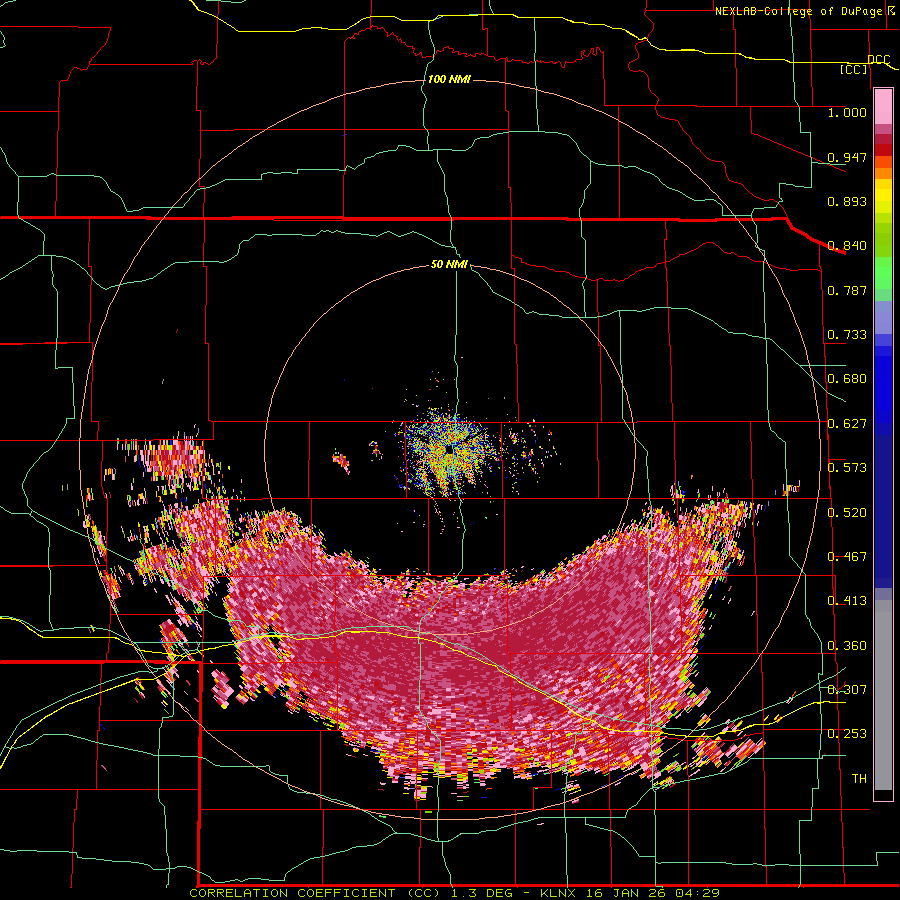Click the black radar site marker at center
Image resolution: width=900 pixels, height=900 pixels.
449,449
